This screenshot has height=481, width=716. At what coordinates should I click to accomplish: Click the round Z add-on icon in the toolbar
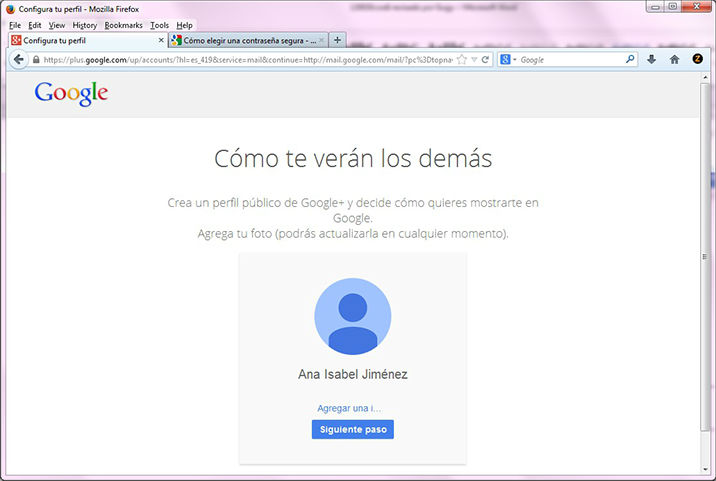click(697, 58)
